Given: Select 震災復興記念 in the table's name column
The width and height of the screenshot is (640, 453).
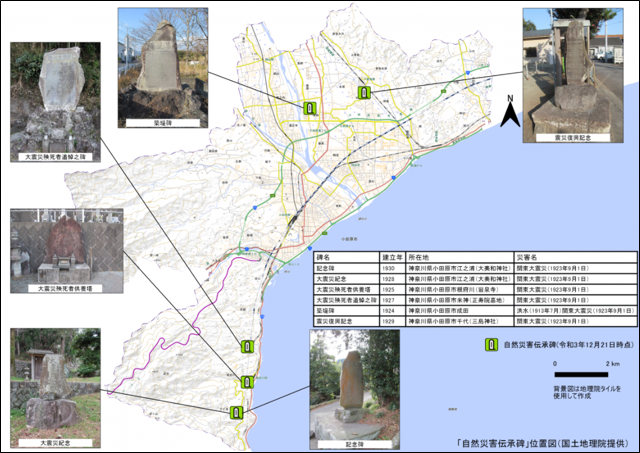Looking at the screenshot, I should 347,321.
